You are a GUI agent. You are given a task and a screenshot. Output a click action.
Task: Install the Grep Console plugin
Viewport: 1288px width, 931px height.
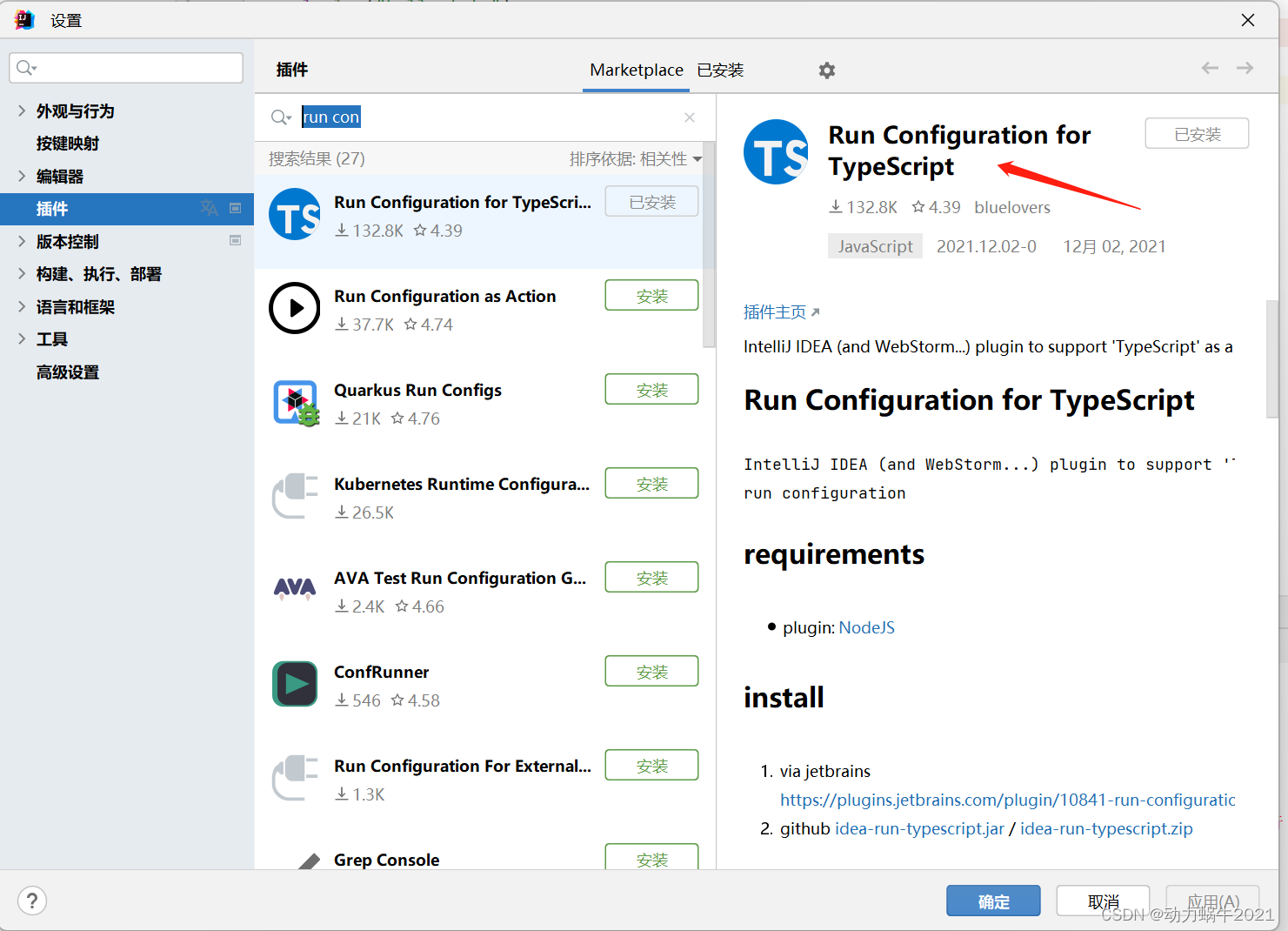[651, 858]
